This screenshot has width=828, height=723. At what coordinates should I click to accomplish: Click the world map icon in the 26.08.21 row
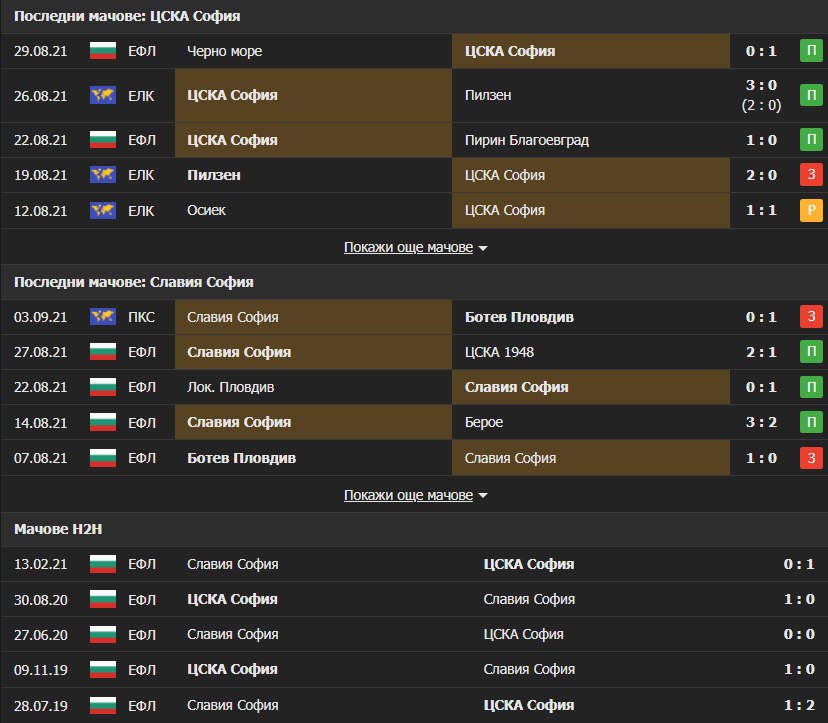point(103,96)
